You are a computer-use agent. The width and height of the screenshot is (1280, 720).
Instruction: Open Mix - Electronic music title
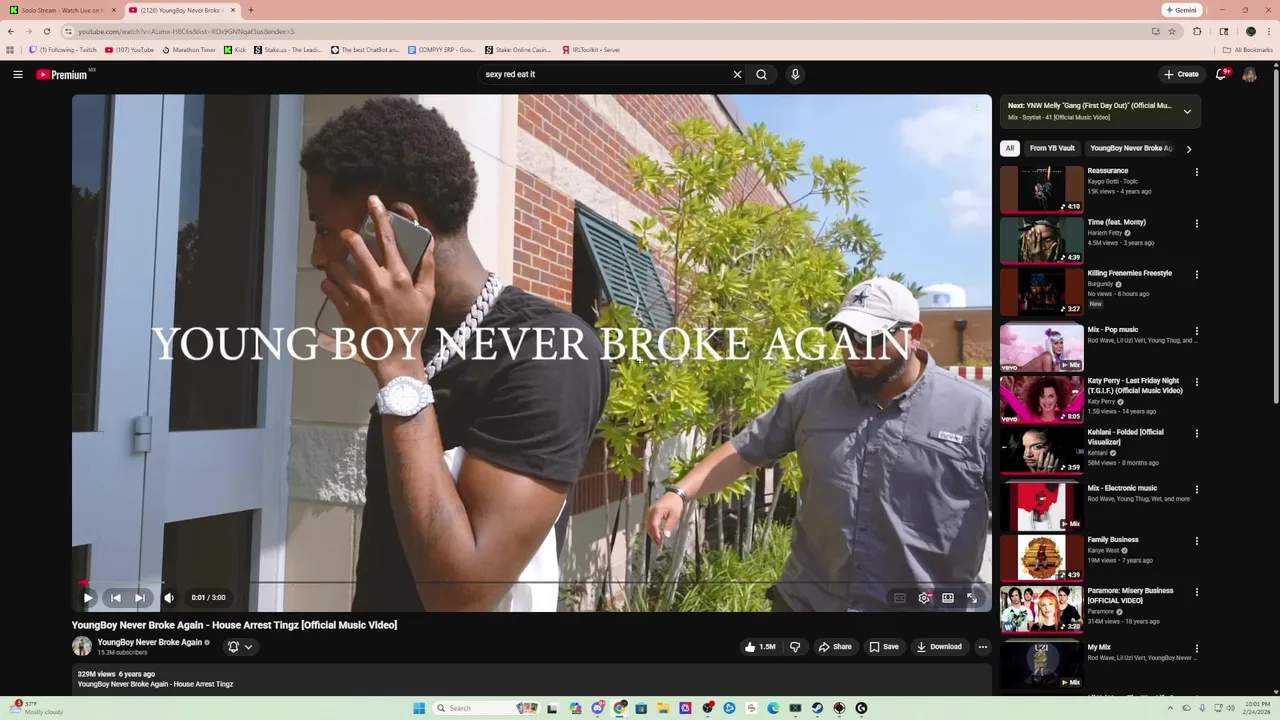coord(1122,488)
